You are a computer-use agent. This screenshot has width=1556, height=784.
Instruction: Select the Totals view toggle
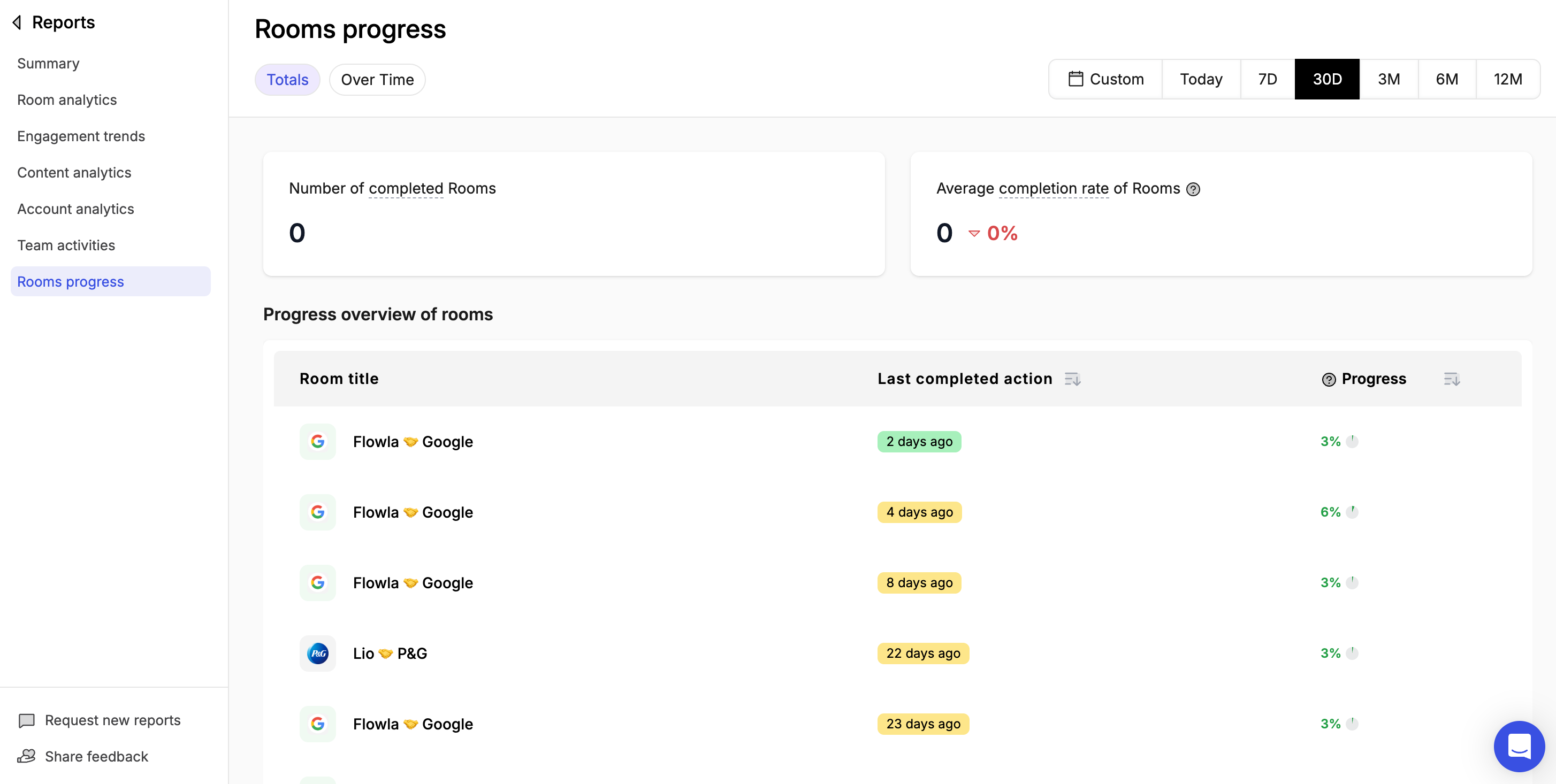click(x=287, y=80)
